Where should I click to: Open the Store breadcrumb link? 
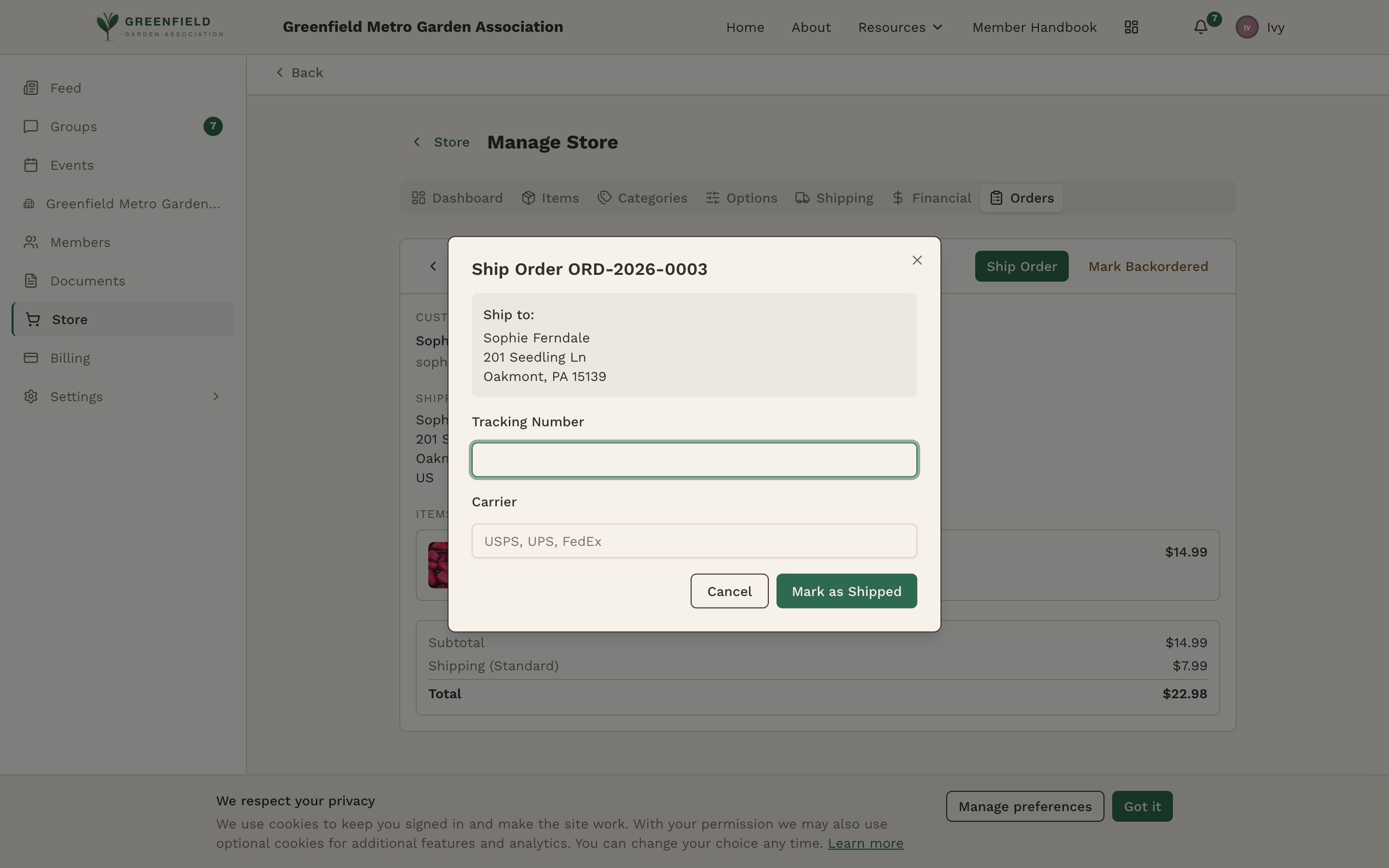click(451, 142)
